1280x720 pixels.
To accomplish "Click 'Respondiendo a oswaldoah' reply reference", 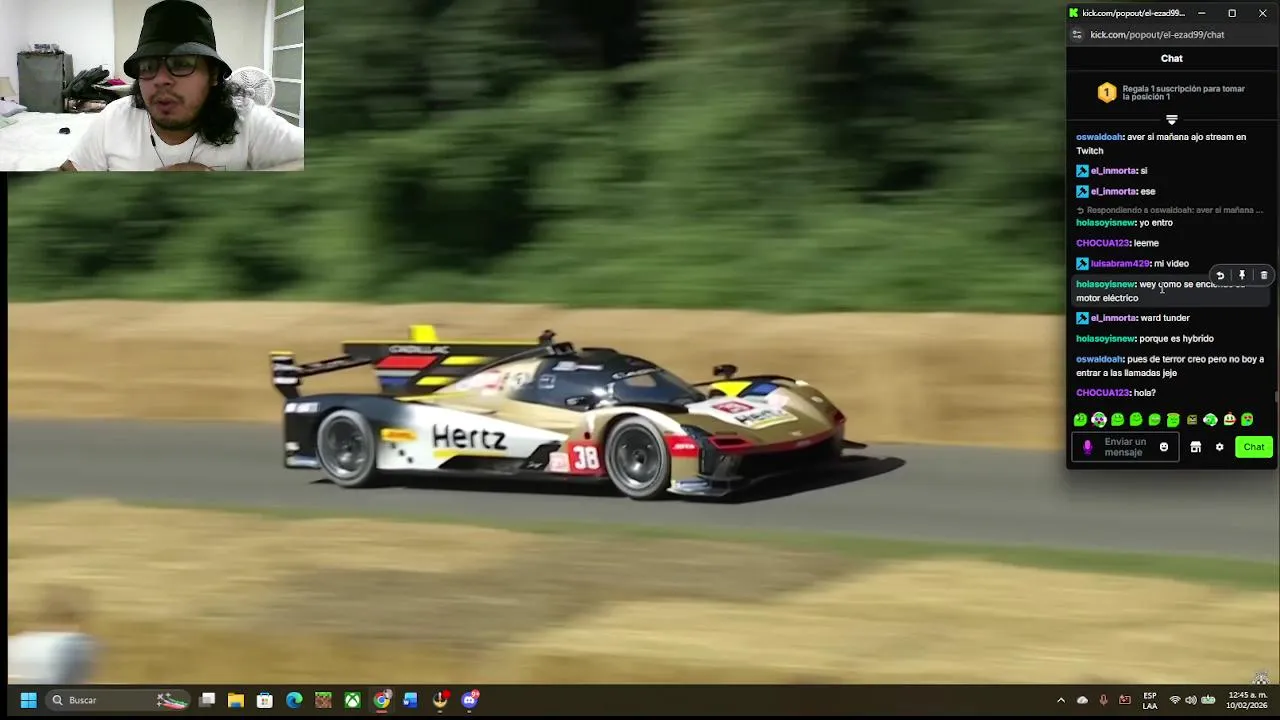I will click(x=1170, y=210).
